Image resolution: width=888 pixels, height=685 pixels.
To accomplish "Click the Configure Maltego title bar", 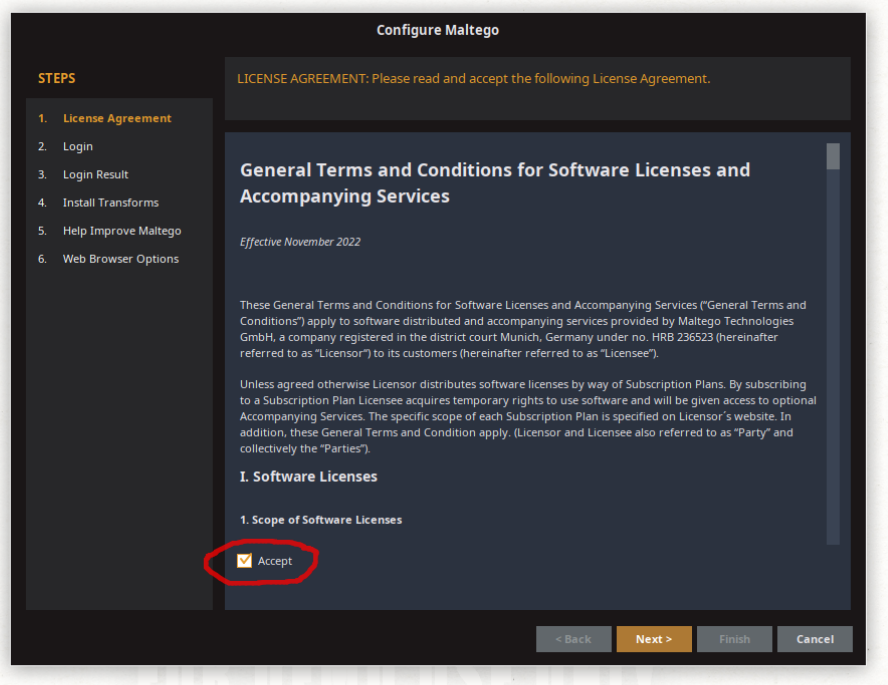I will click(438, 30).
